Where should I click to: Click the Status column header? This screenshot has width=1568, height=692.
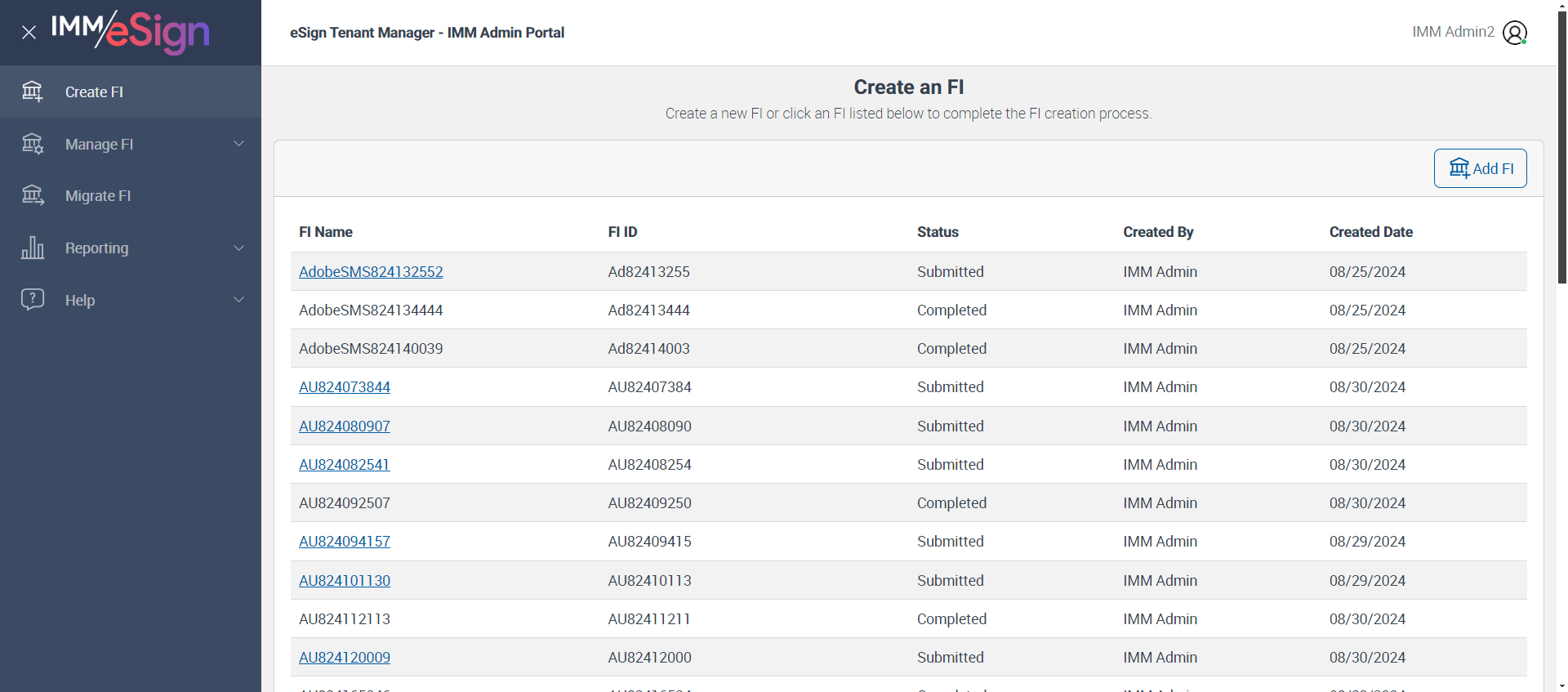click(938, 232)
